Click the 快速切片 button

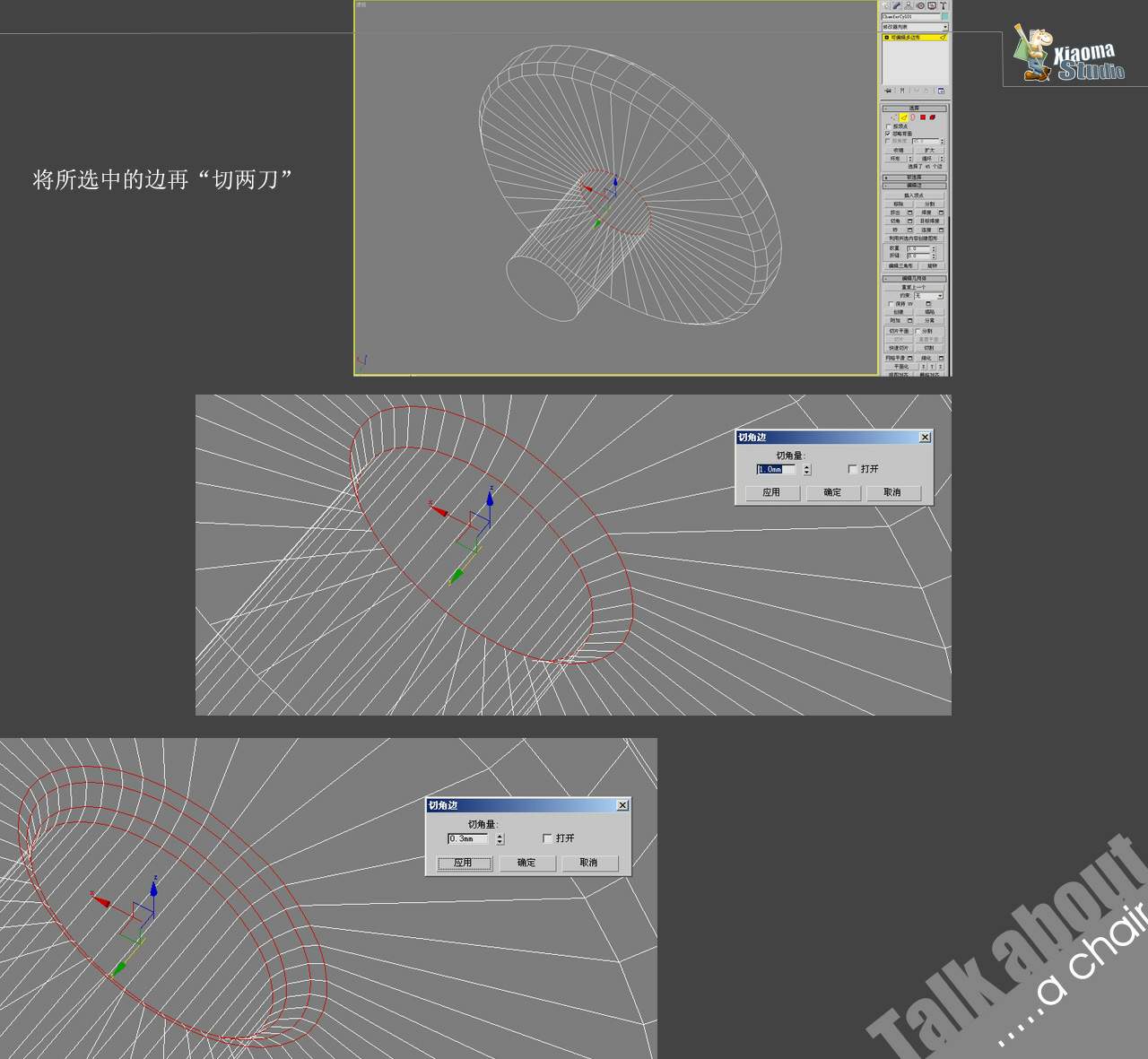[x=899, y=348]
